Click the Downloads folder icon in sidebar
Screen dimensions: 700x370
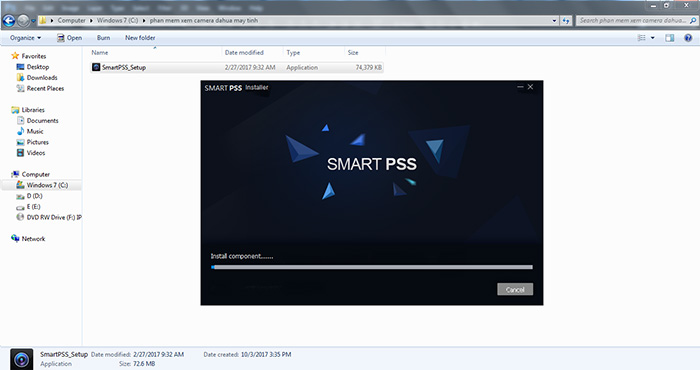(20, 78)
